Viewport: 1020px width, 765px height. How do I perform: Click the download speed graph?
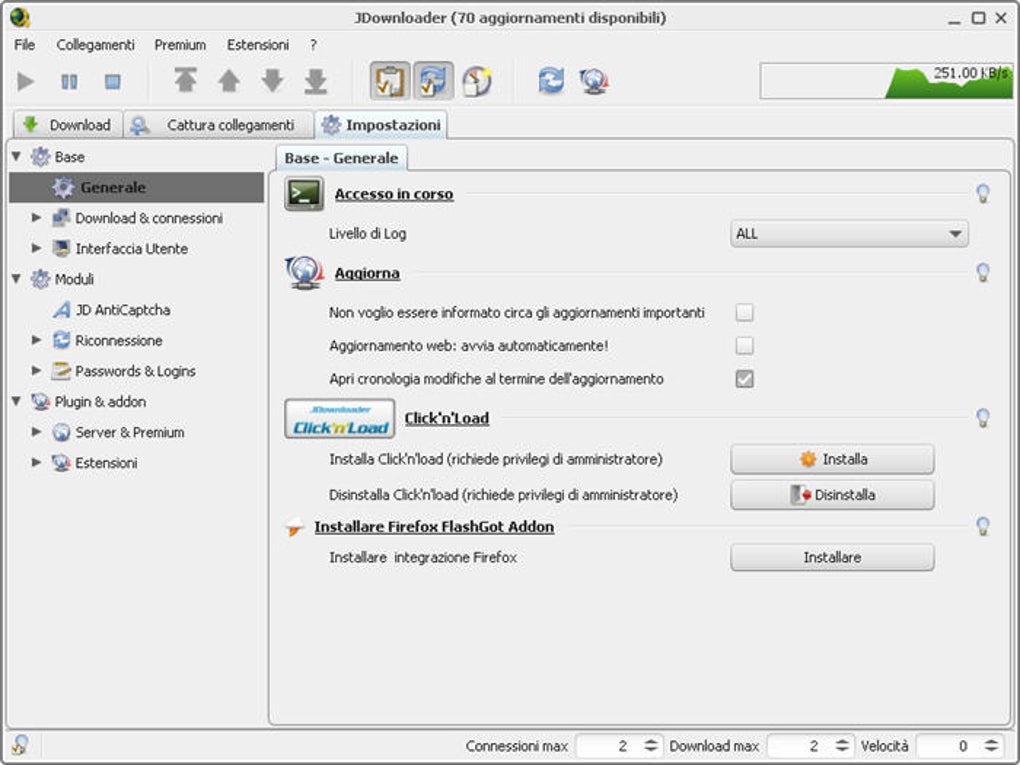coord(886,81)
